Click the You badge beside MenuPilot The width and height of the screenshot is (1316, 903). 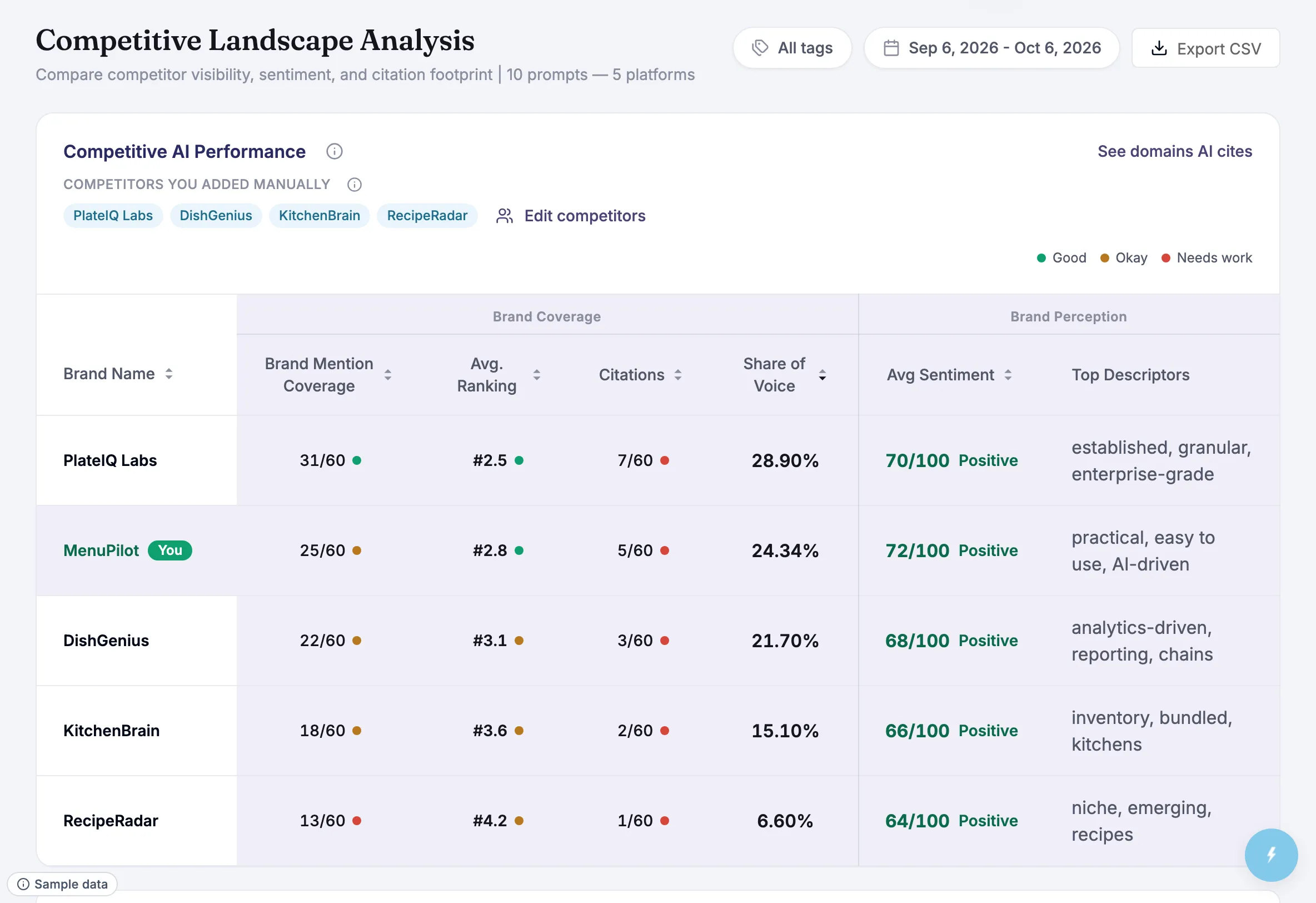170,550
